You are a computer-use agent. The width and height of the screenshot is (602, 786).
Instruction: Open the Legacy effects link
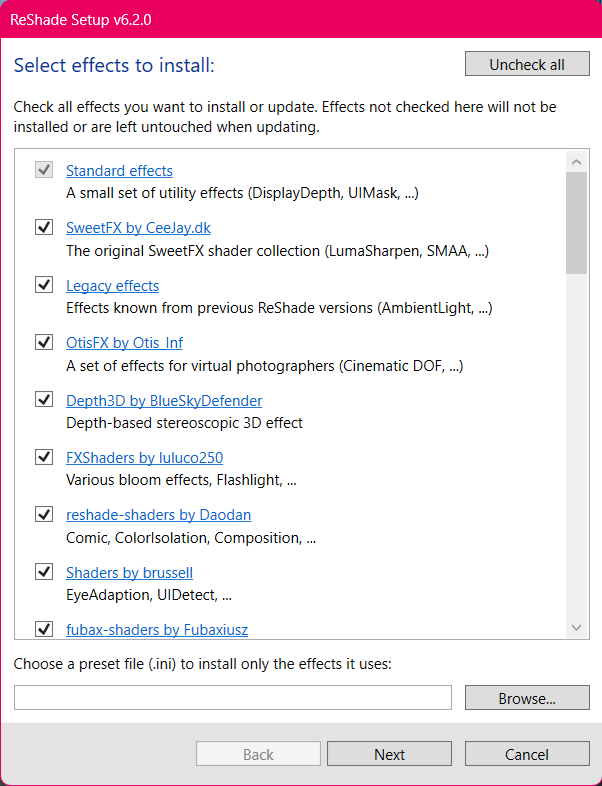click(112, 286)
